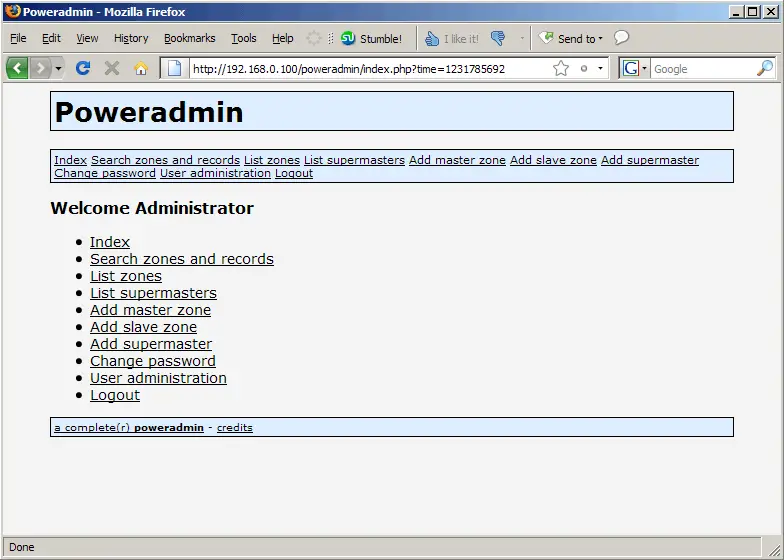Click the 'Welcome Administrator' heading
Viewport: 784px width, 560px height.
pyautogui.click(x=152, y=208)
